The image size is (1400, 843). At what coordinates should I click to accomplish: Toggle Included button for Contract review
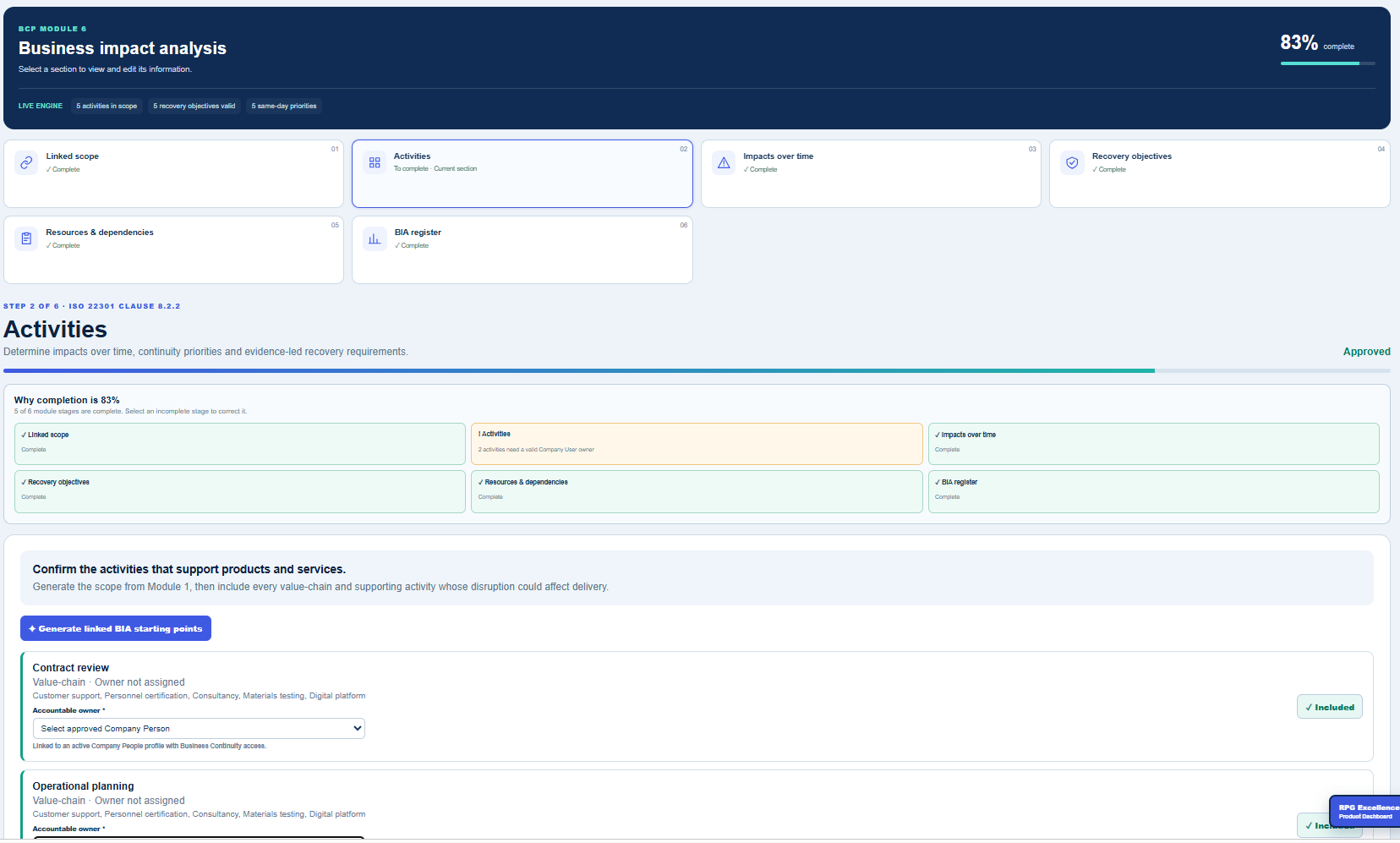pyautogui.click(x=1329, y=707)
